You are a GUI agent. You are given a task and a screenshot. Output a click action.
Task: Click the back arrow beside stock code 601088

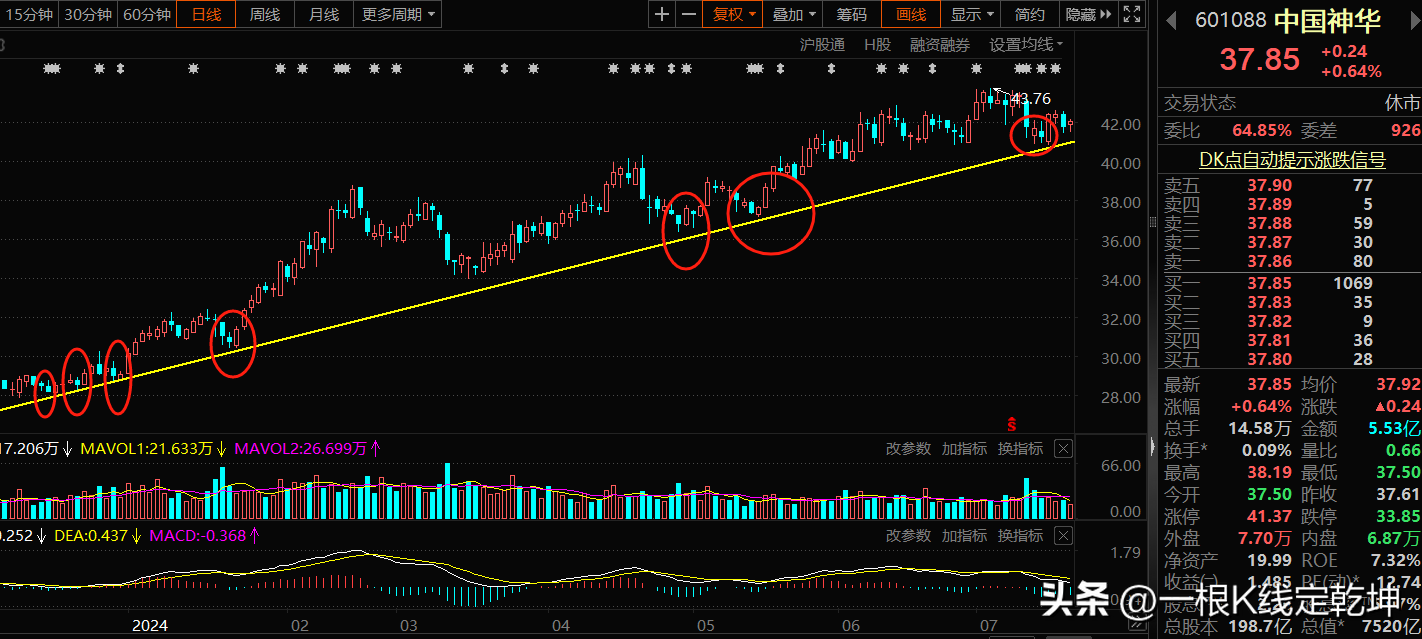click(x=1174, y=20)
